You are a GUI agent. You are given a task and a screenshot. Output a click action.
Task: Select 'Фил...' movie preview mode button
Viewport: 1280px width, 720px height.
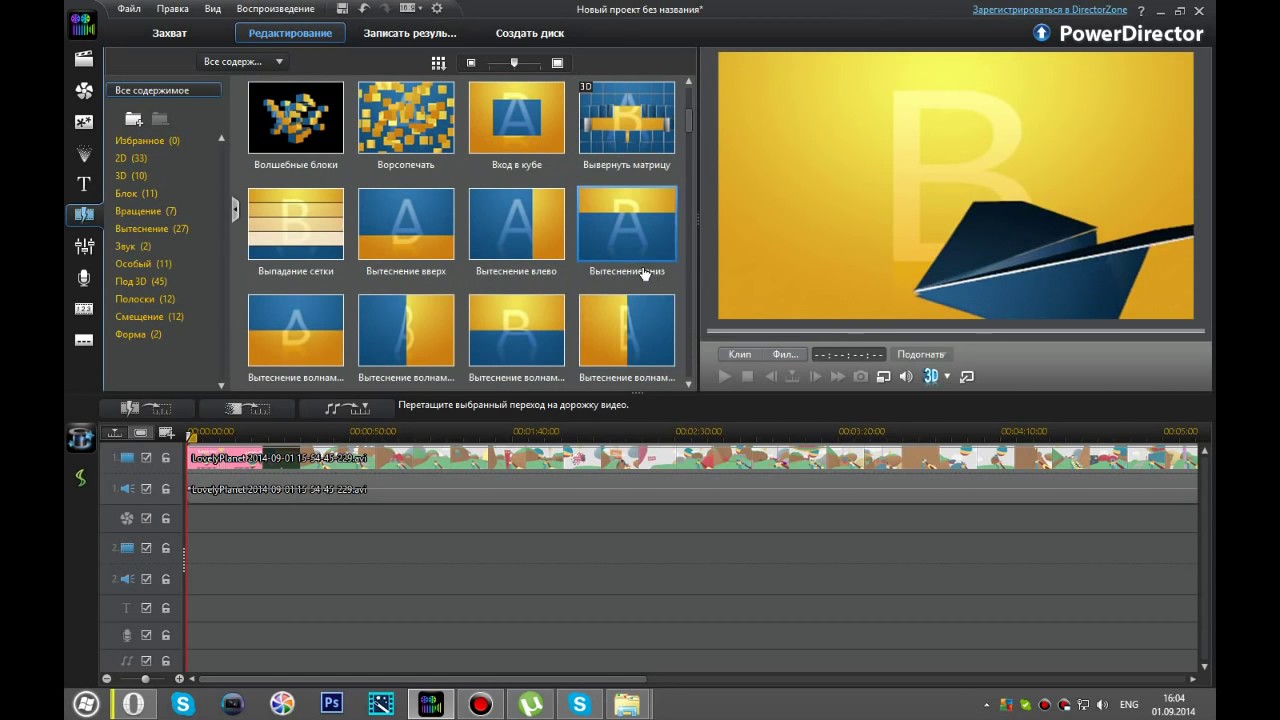click(x=785, y=354)
